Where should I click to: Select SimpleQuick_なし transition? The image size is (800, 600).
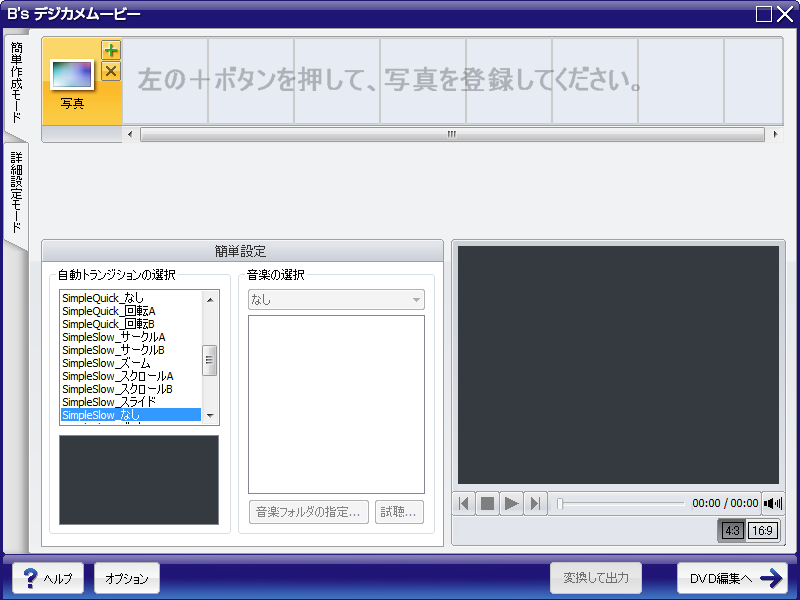[131, 298]
